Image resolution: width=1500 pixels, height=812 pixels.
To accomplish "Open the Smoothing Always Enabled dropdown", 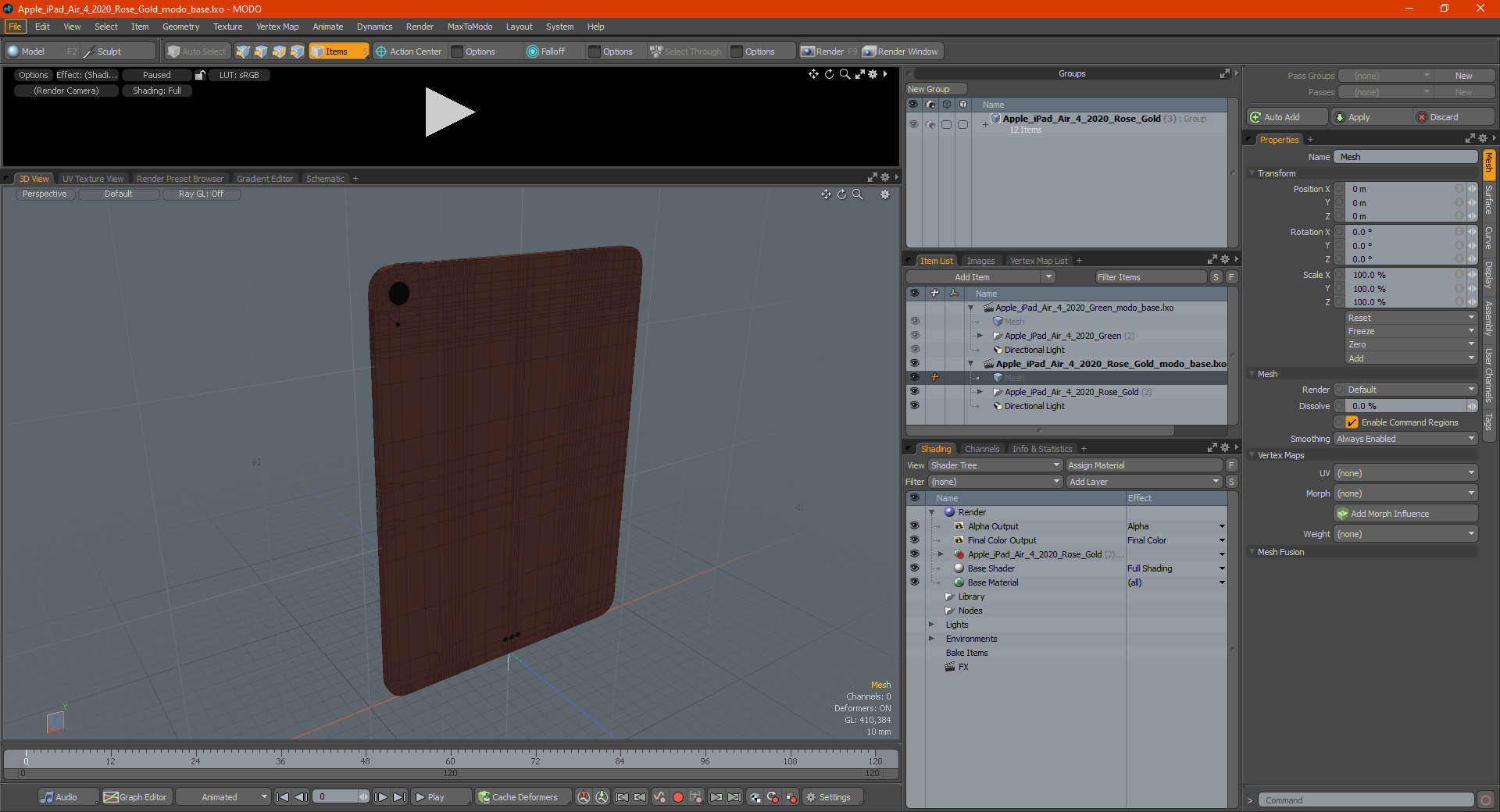I will (x=1405, y=439).
